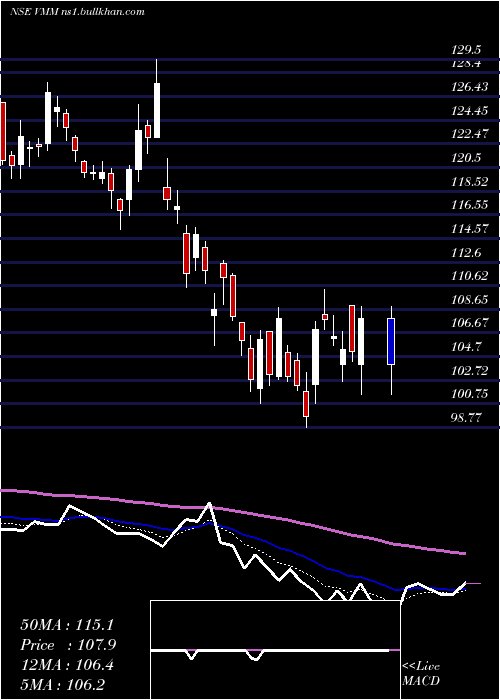Screen dimensions: 500x700
Task: Click the 12MA : 106.4 readout
Action: [x=67, y=666]
